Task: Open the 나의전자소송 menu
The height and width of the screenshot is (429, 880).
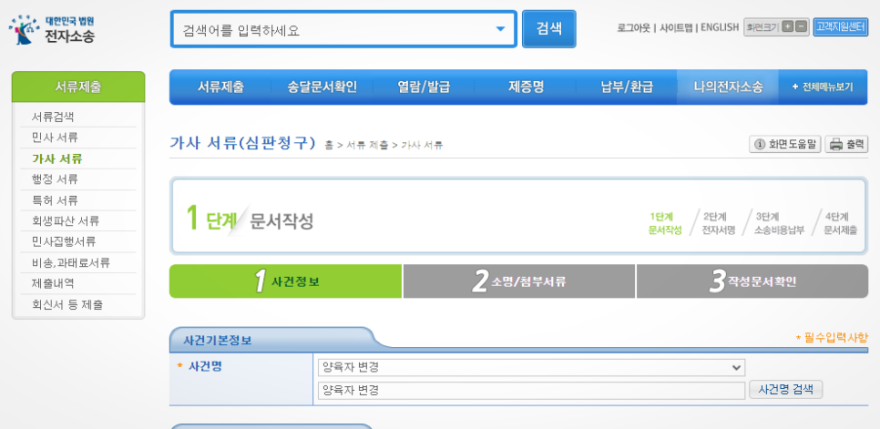Action: 727,87
